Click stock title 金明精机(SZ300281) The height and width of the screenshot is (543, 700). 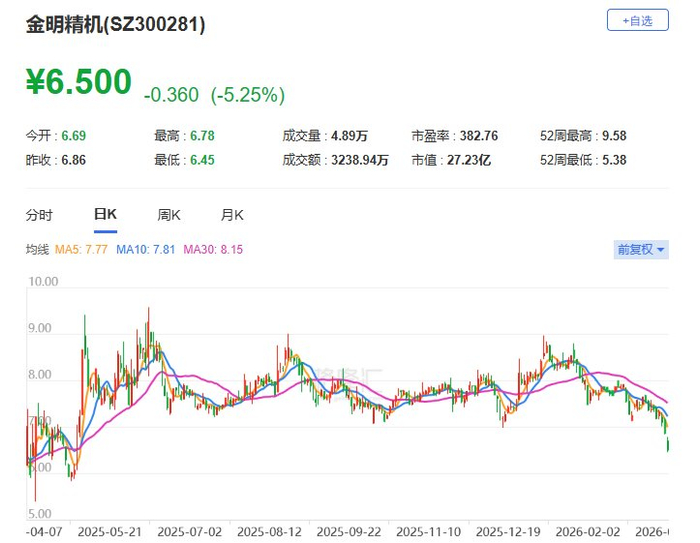[x=116, y=25]
